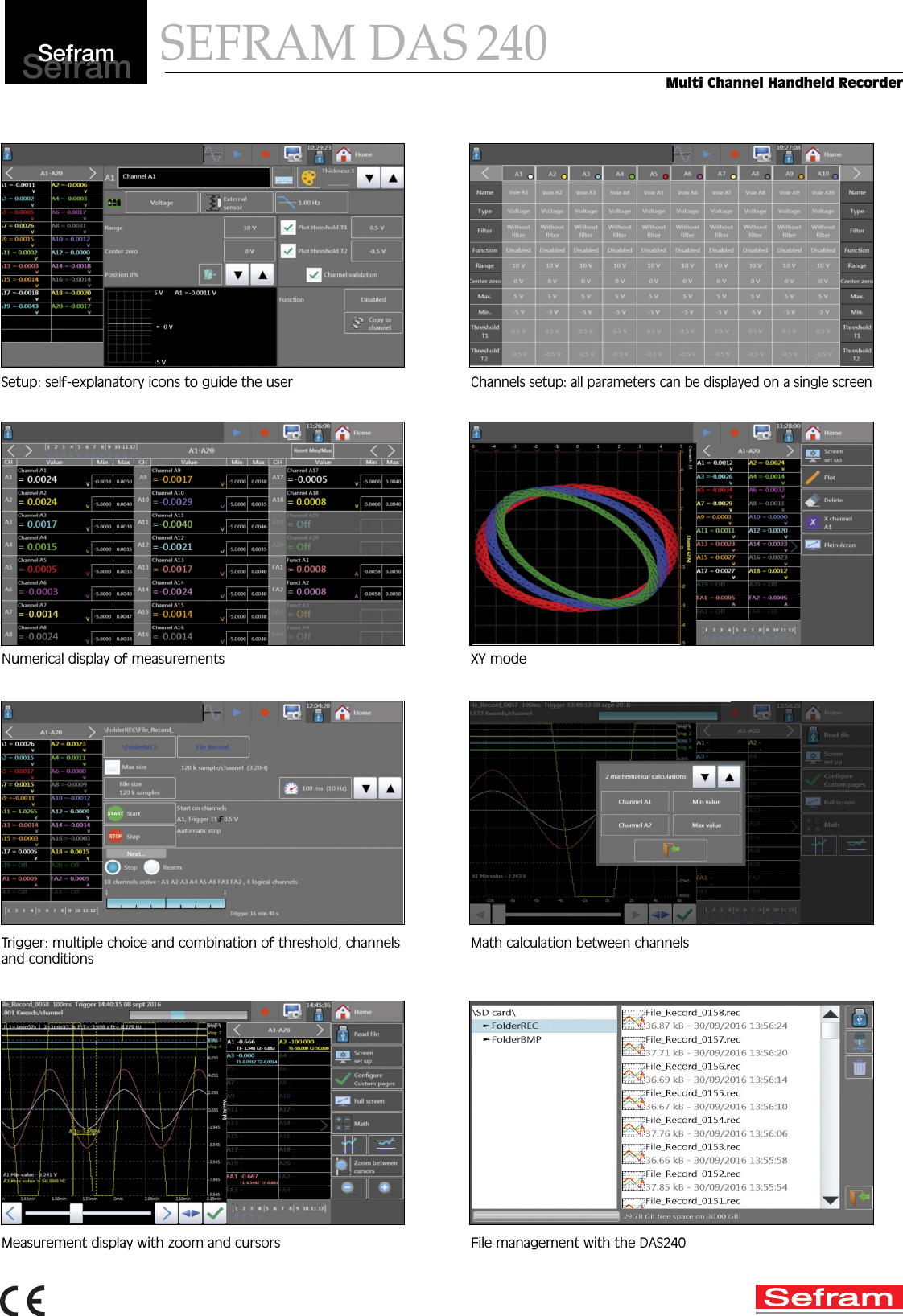
Task: Click the right chevron beside A1-A20 in Setup
Action: 93,173
